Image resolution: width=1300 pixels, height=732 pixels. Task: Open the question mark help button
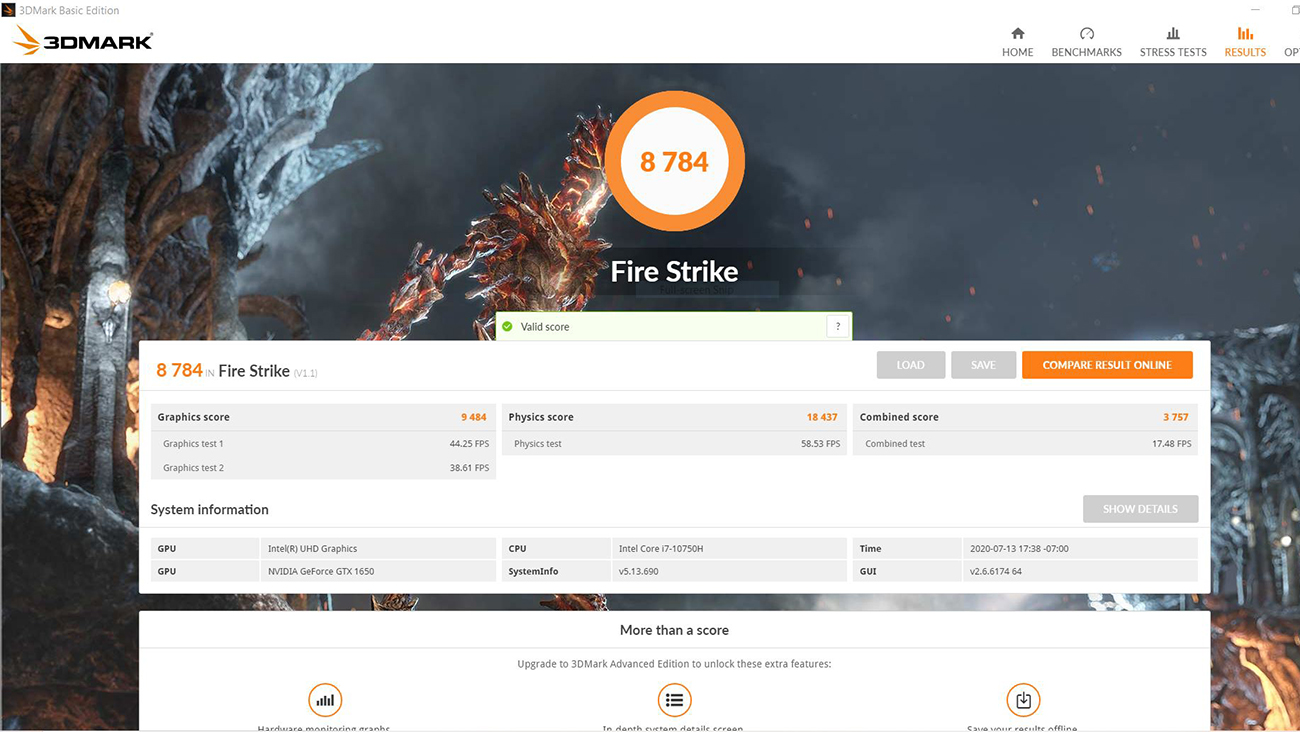pos(838,326)
